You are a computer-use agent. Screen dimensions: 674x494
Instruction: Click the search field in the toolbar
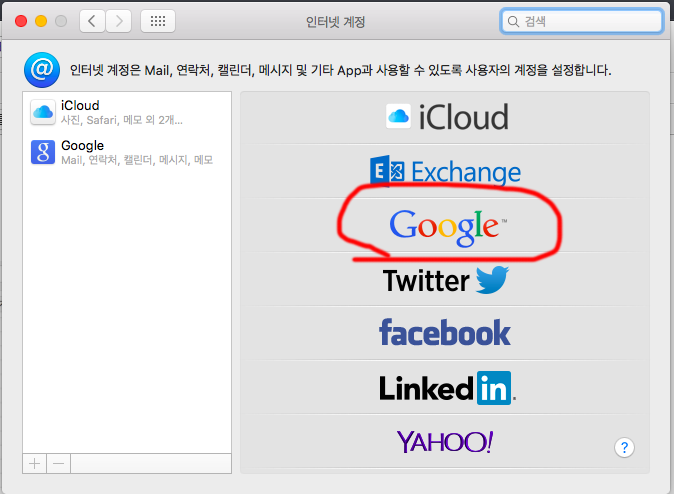pyautogui.click(x=581, y=21)
